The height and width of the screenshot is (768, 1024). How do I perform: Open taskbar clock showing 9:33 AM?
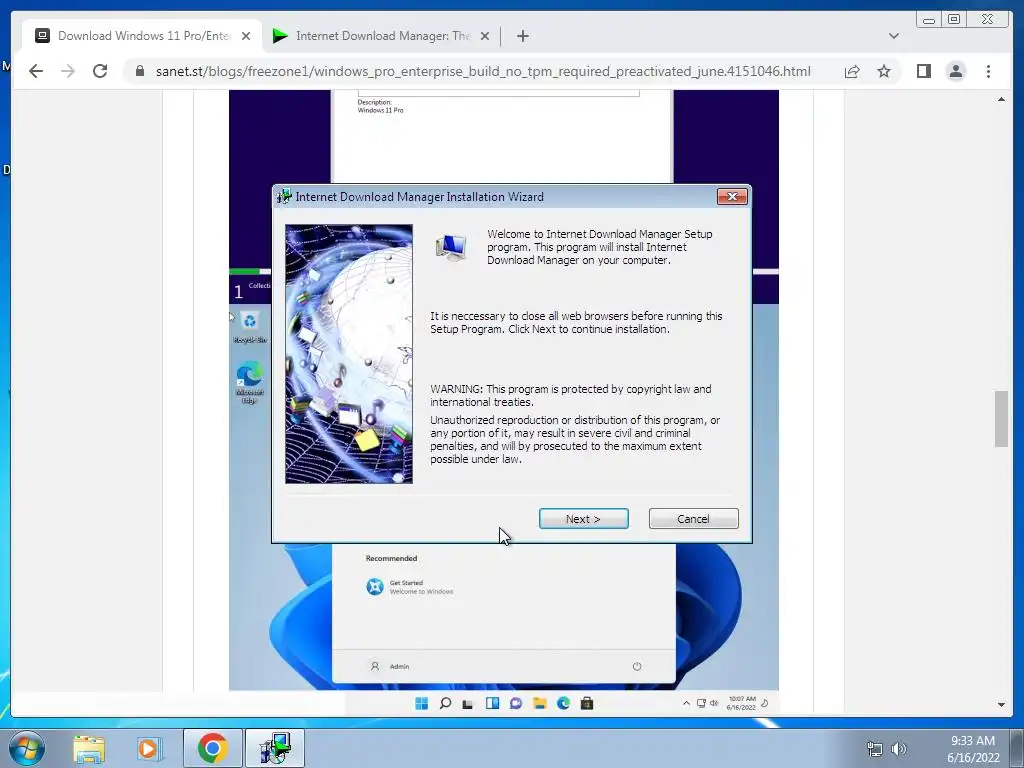[973, 749]
